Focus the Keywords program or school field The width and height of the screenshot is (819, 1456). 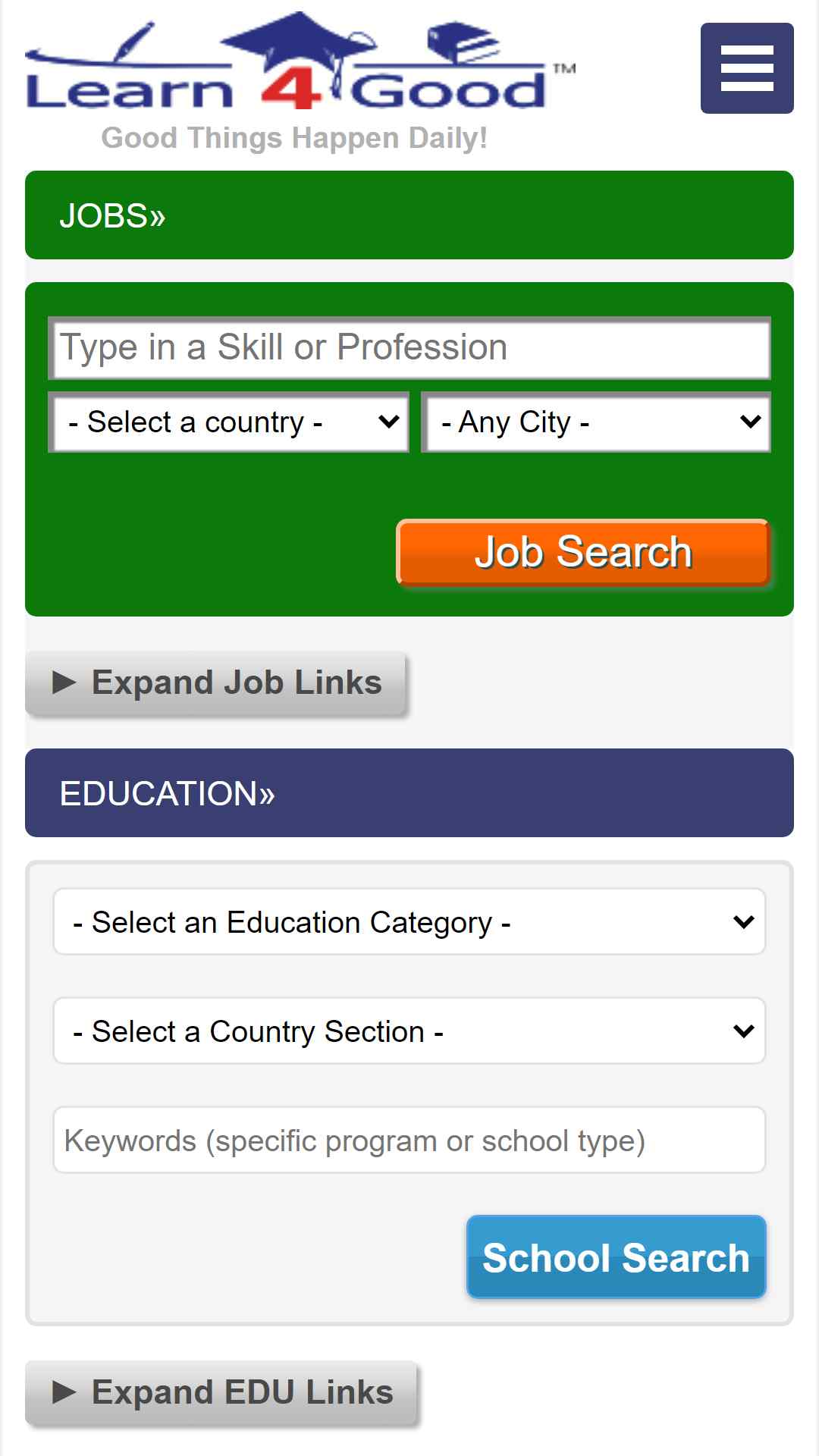point(409,1140)
